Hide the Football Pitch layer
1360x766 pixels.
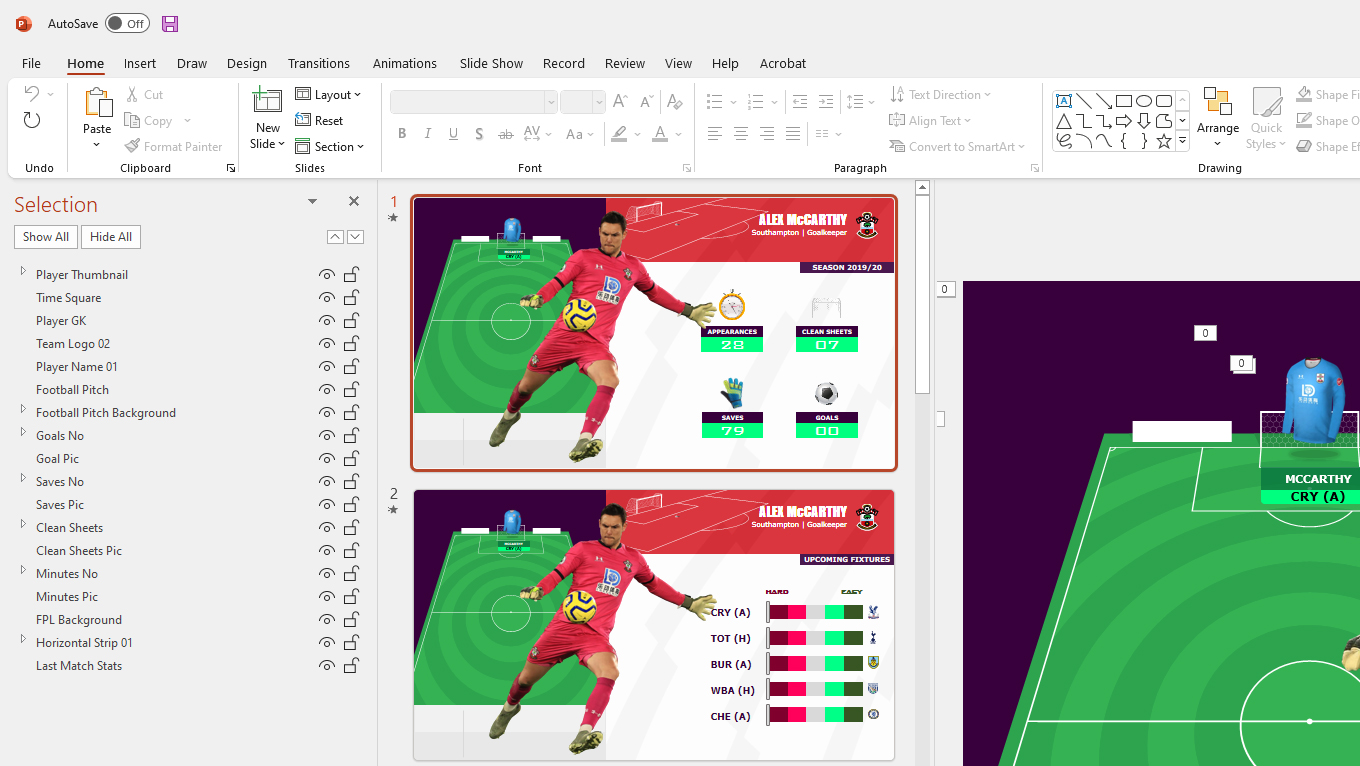[327, 389]
